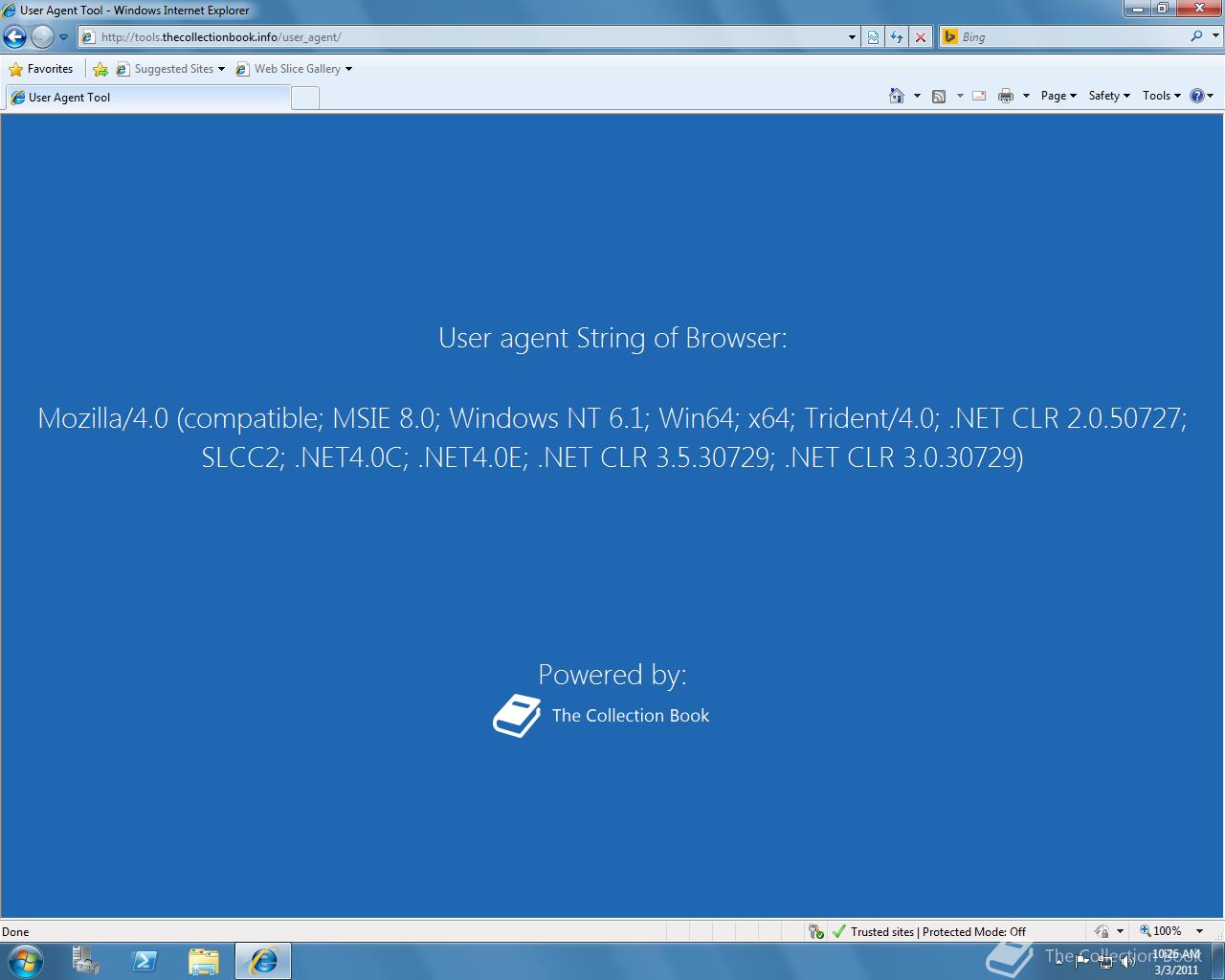Toggle Compatibility View broken-page icon
The image size is (1225, 980).
(x=873, y=37)
